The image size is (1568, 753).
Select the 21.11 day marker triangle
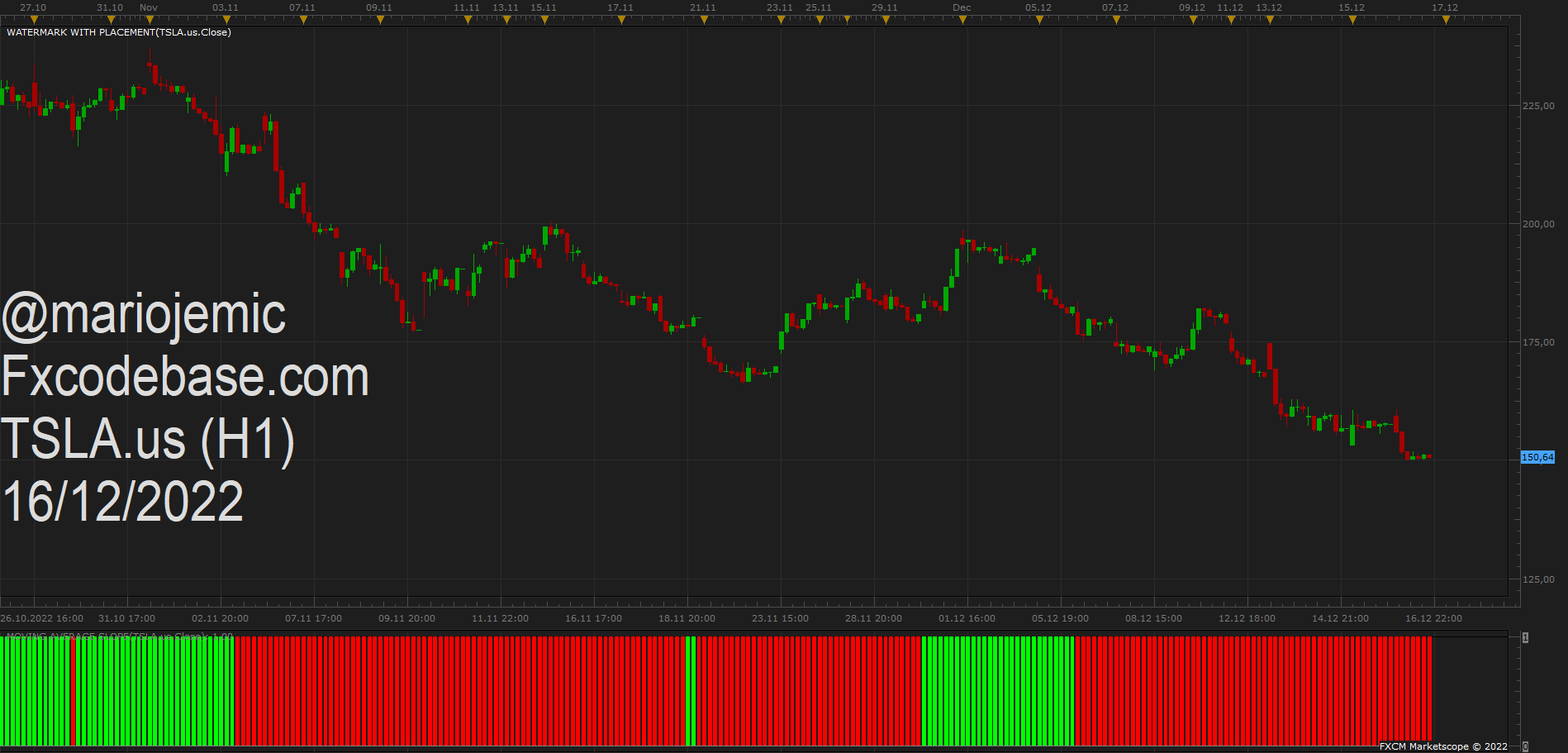[x=704, y=20]
